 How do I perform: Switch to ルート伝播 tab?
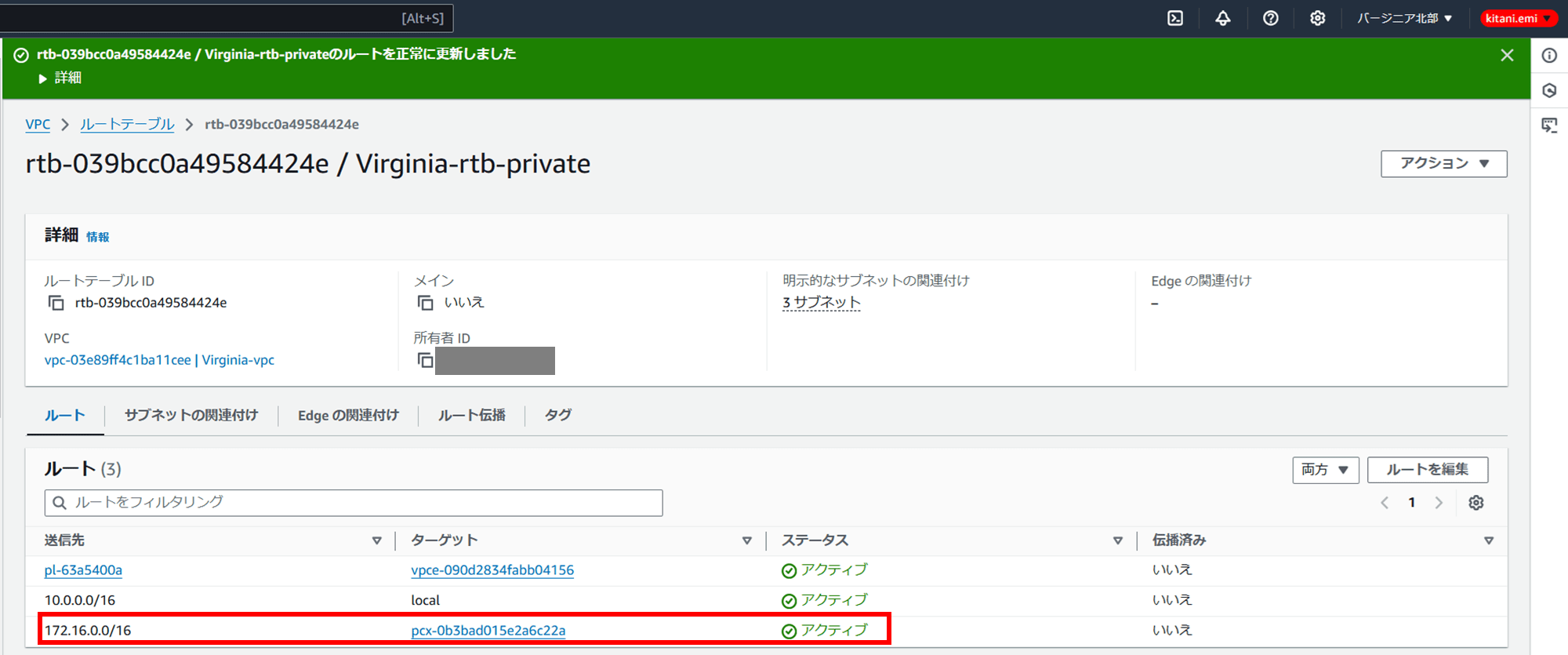(x=471, y=415)
